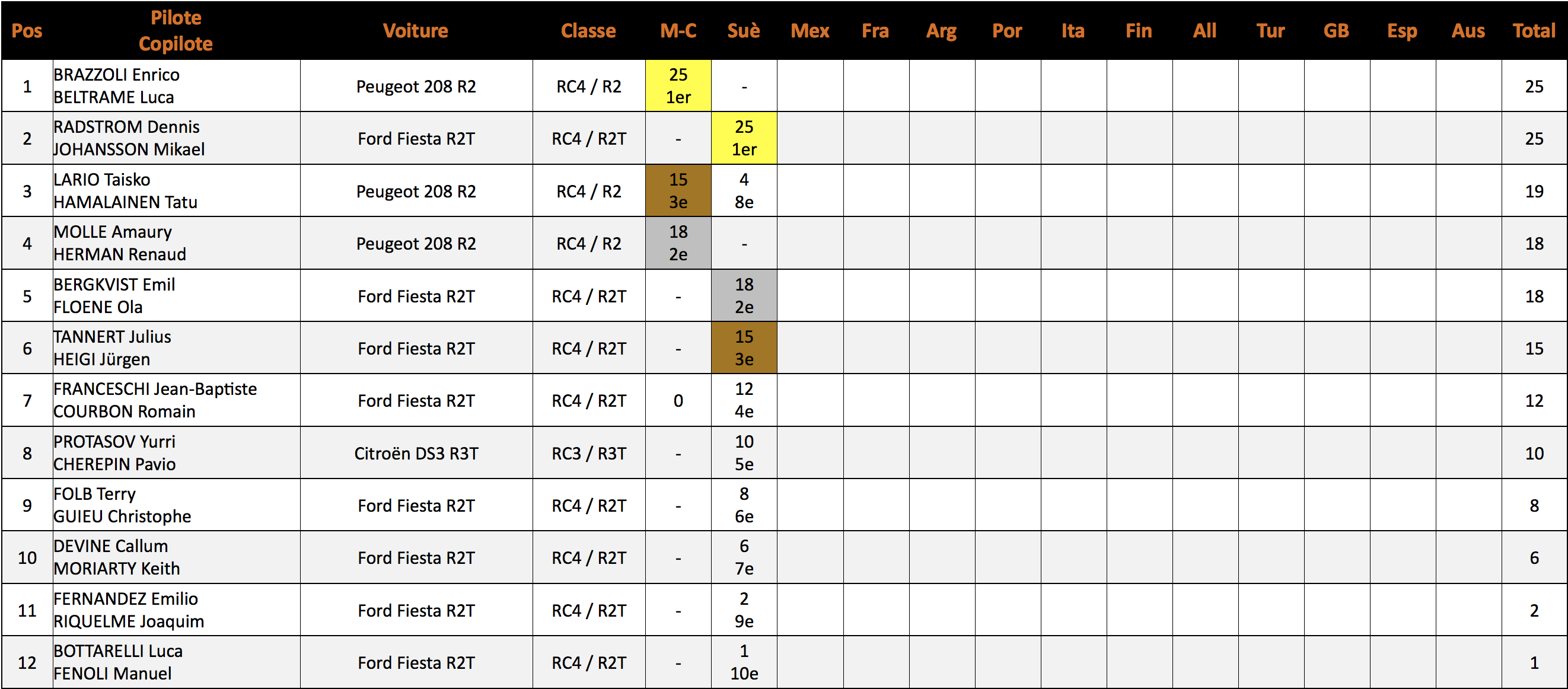1568x689 pixels.
Task: Click the Citroën DS3 R3T car cell
Action: [x=416, y=454]
